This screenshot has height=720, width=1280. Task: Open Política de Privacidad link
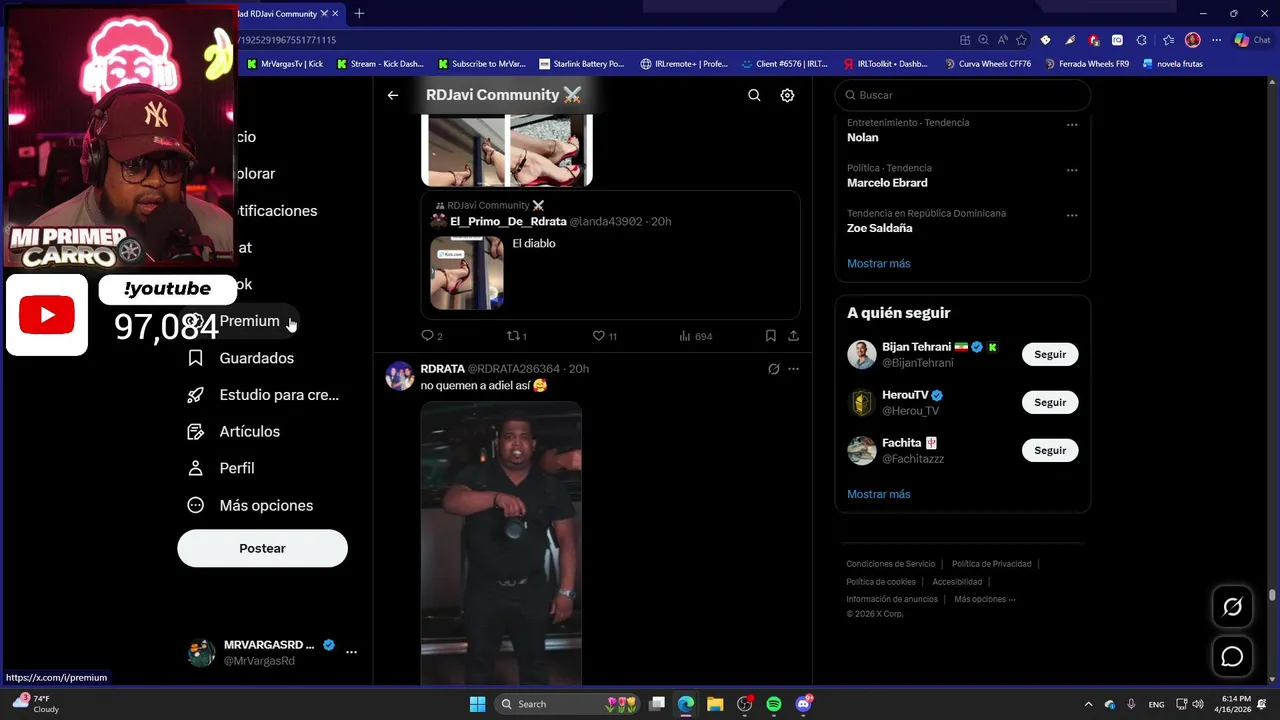click(992, 564)
